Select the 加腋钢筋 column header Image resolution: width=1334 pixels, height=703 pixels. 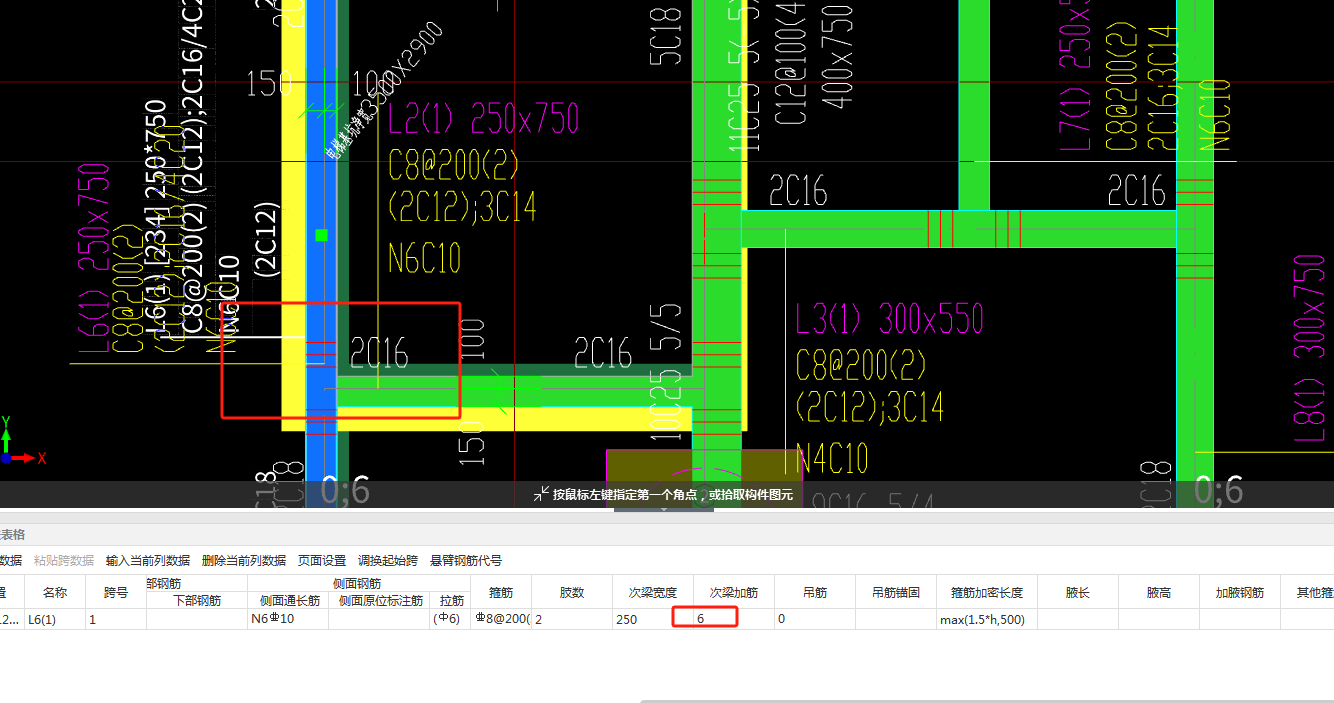tap(1240, 592)
